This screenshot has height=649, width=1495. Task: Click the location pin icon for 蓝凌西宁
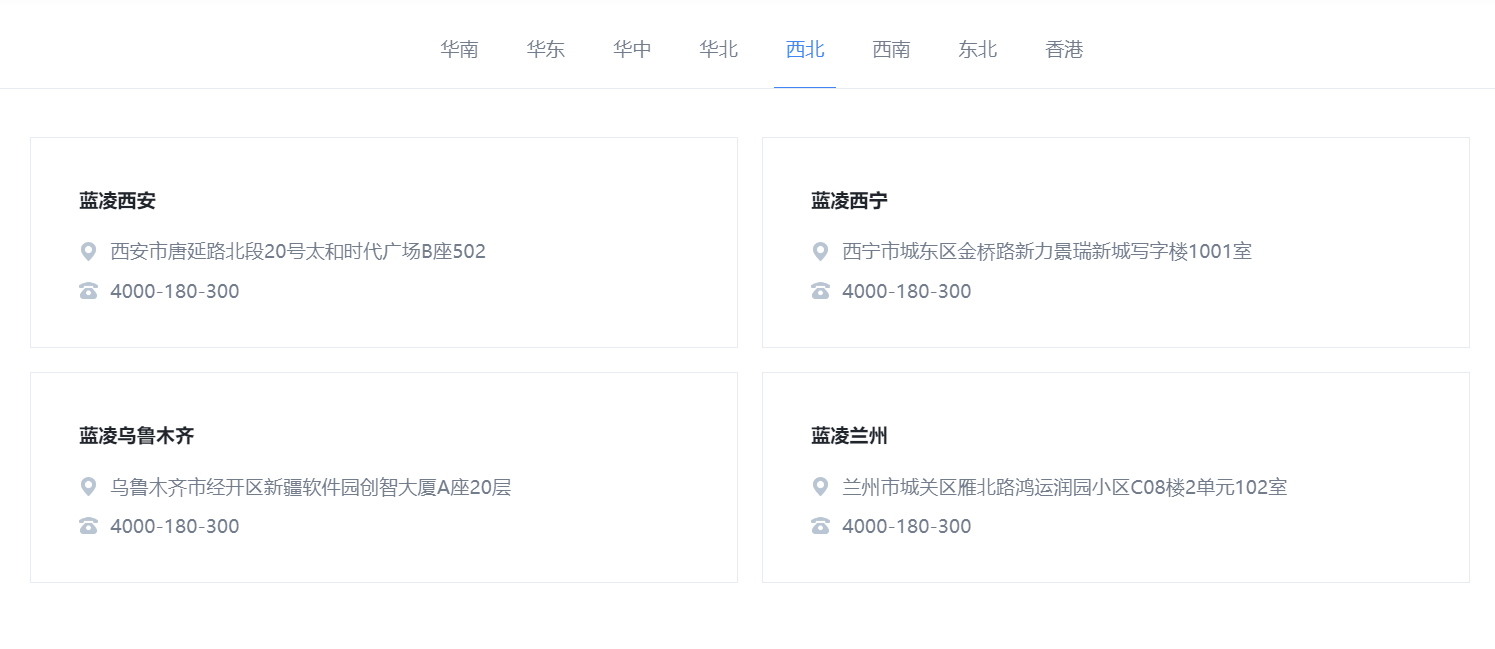click(820, 251)
